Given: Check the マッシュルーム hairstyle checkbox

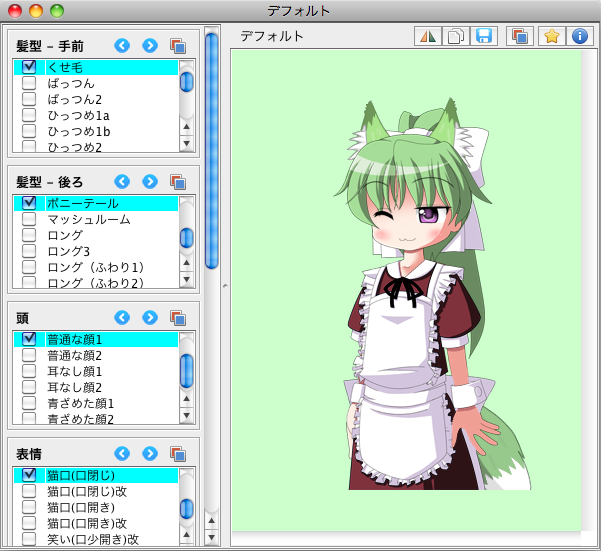Looking at the screenshot, I should click(29, 219).
